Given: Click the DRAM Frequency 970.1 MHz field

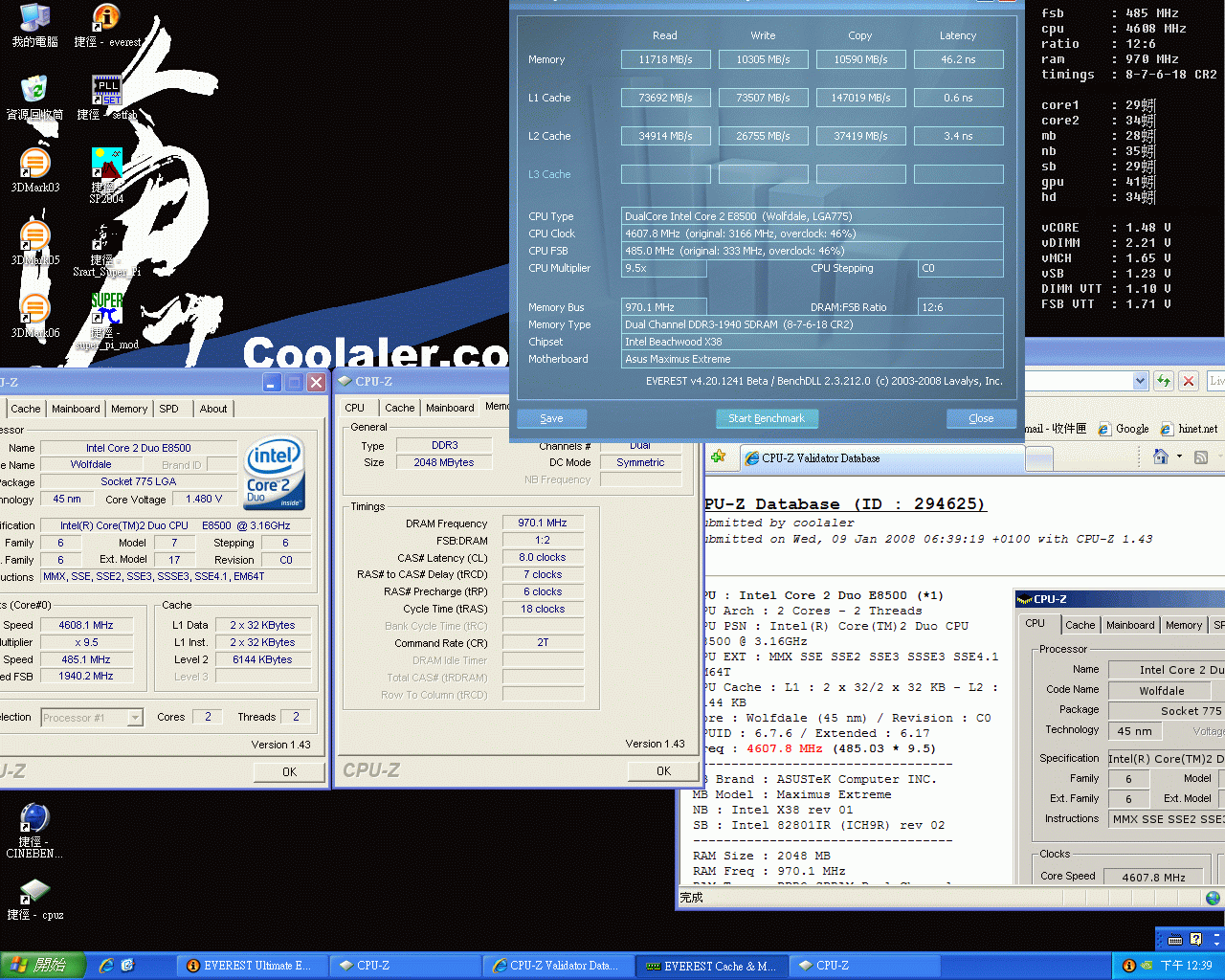Looking at the screenshot, I should click(543, 523).
